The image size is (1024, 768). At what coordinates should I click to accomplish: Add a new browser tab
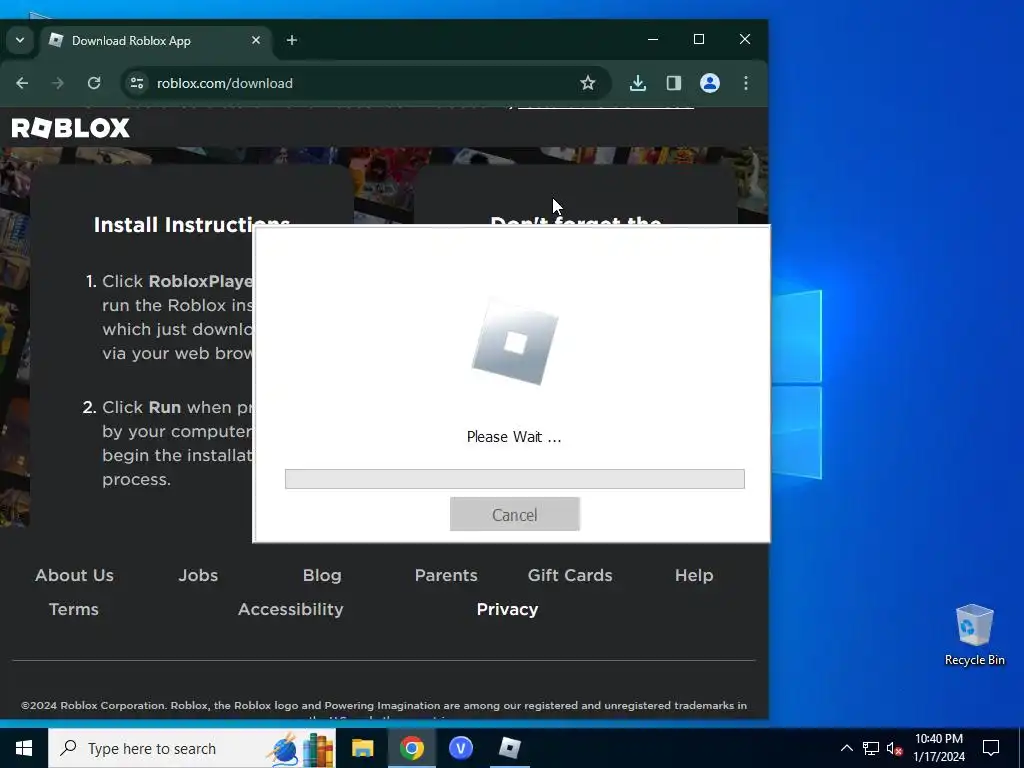292,40
